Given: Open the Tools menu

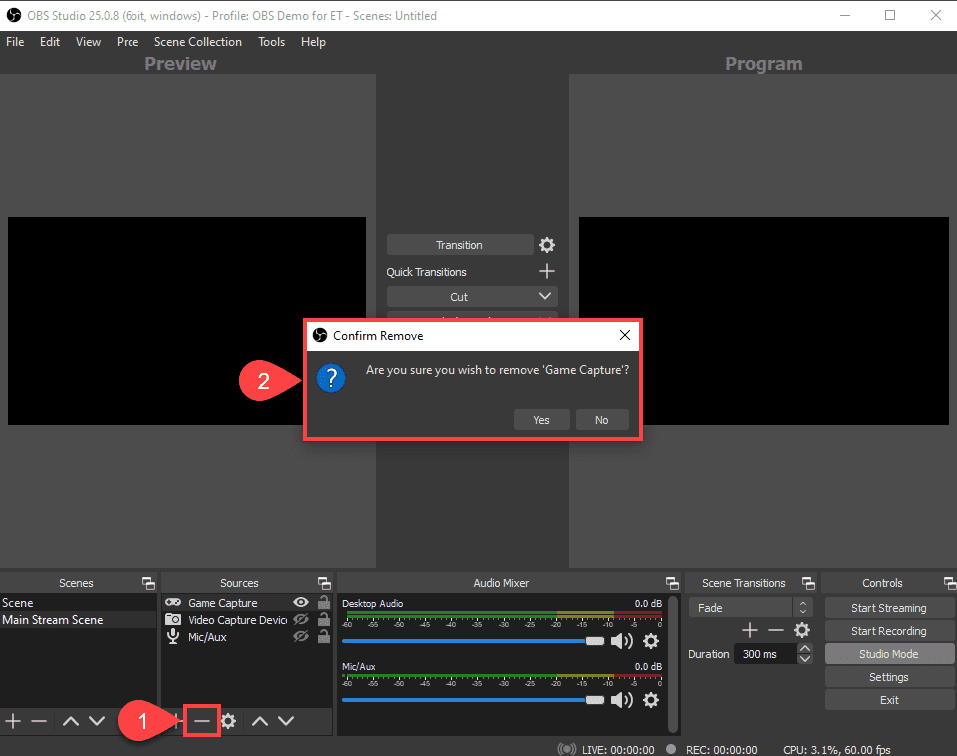Looking at the screenshot, I should 271,41.
